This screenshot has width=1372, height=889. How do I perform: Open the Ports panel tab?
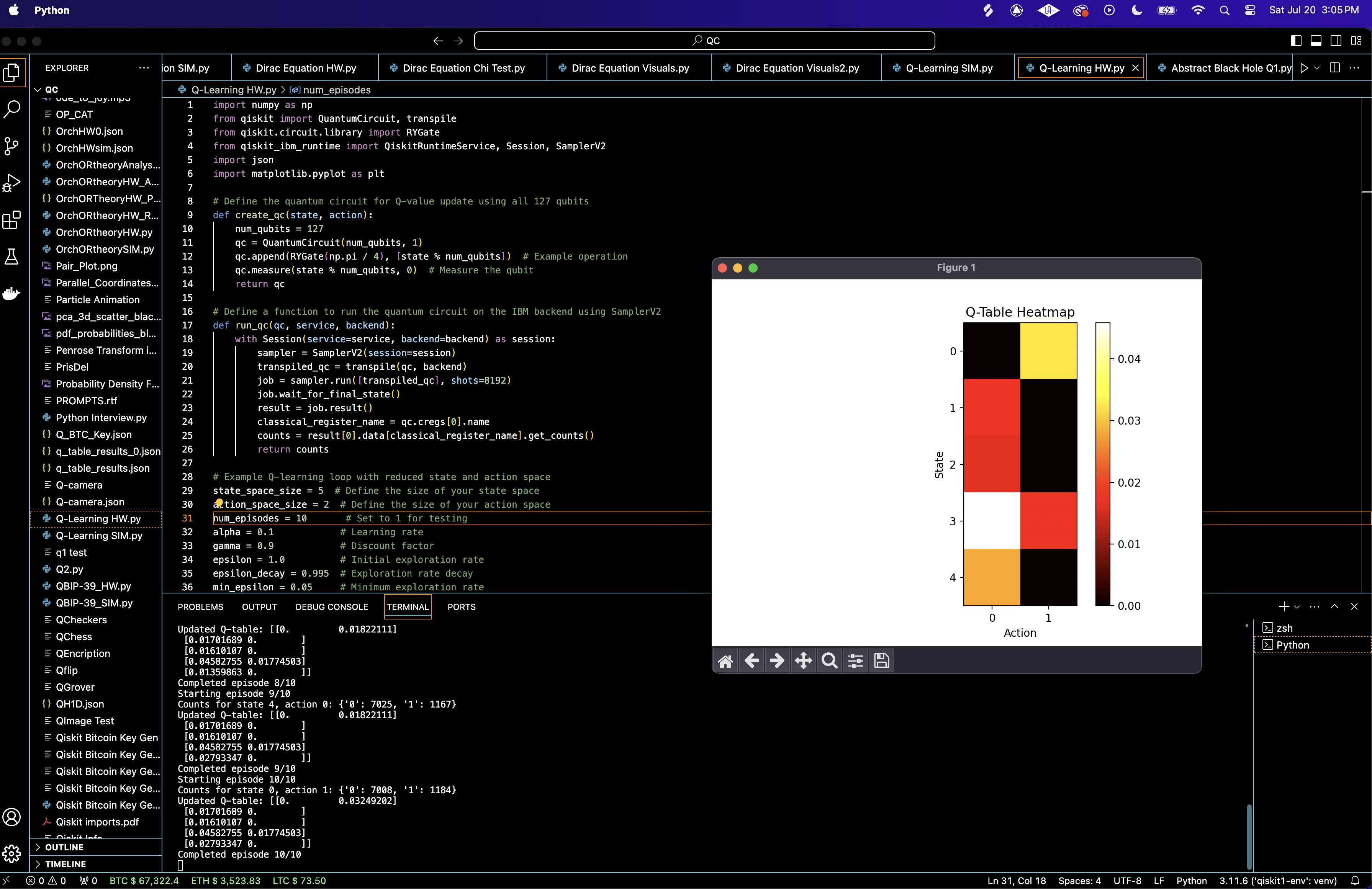pyautogui.click(x=461, y=607)
